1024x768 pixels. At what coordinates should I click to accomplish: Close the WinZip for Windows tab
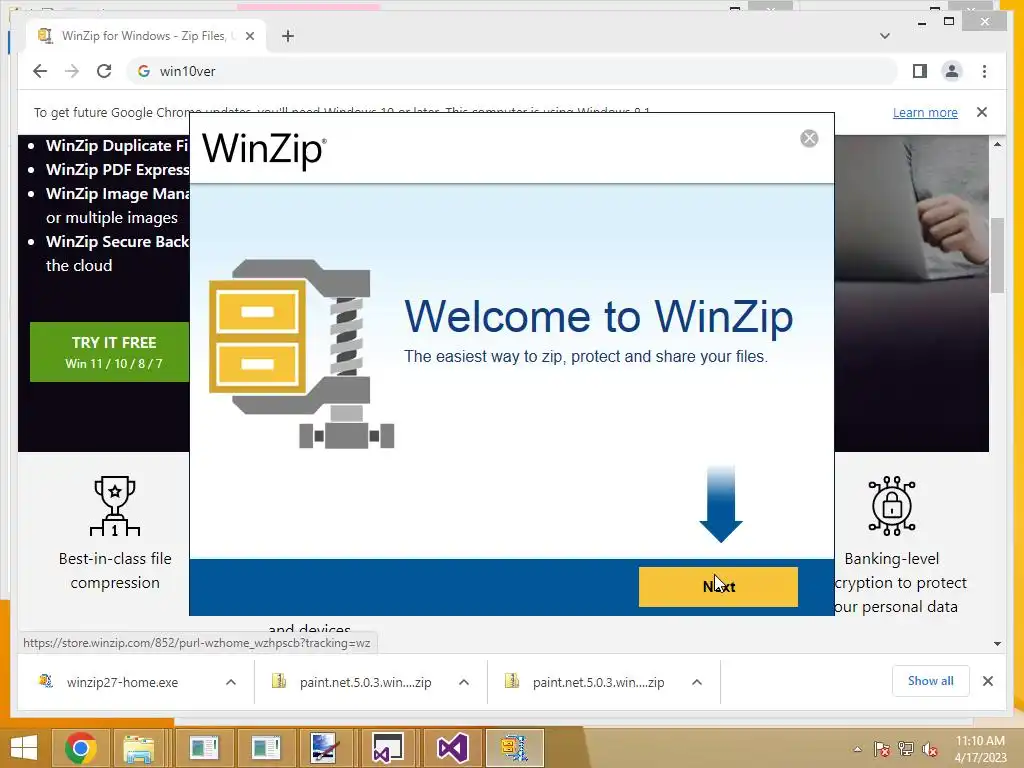pyautogui.click(x=249, y=36)
